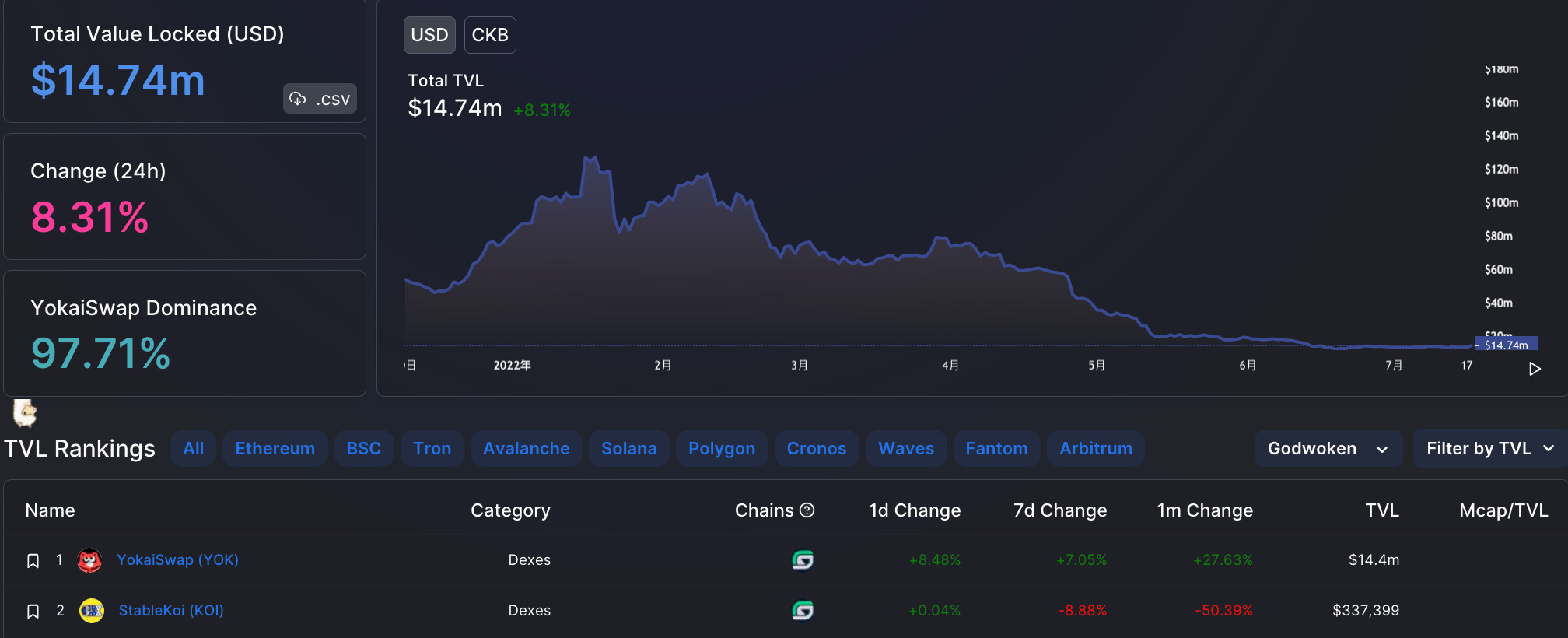Bookmark the YokaiSwap row

click(x=33, y=561)
